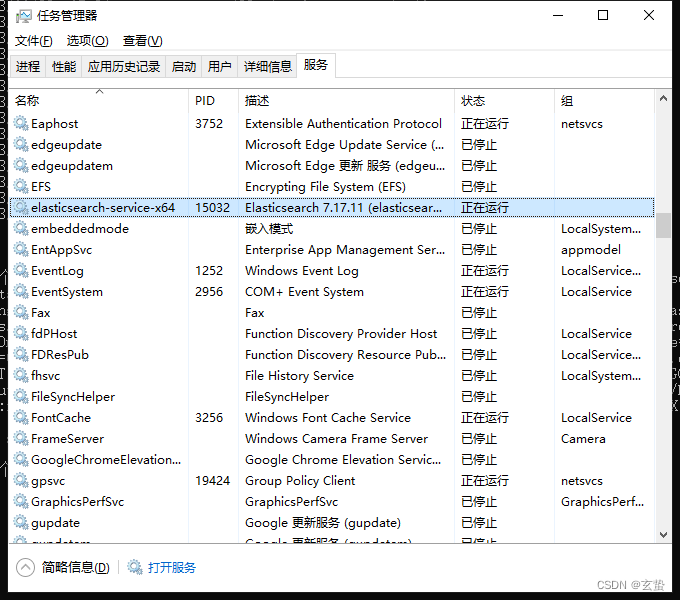Viewport: 680px width, 600px height.
Task: Open the 查看(V) menu
Action: [x=143, y=41]
